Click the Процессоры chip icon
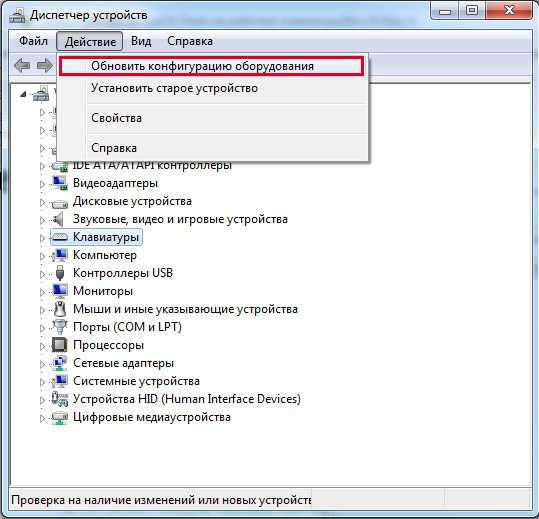Viewport: 539px width, 519px height. pos(59,345)
